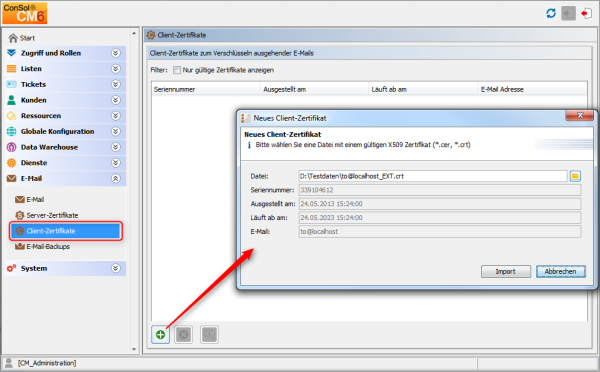Click the E-Mail field in dialog
Screen dimensions: 600x372
(x=440, y=231)
